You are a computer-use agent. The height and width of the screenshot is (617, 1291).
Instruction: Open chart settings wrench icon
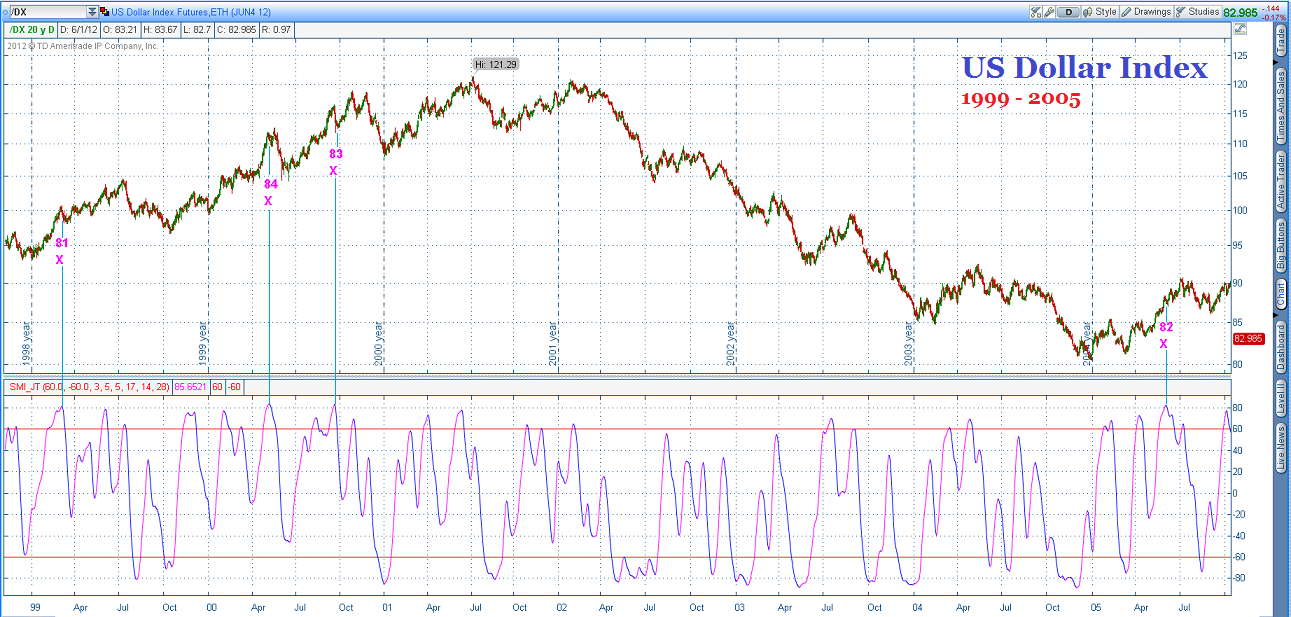pos(1049,12)
